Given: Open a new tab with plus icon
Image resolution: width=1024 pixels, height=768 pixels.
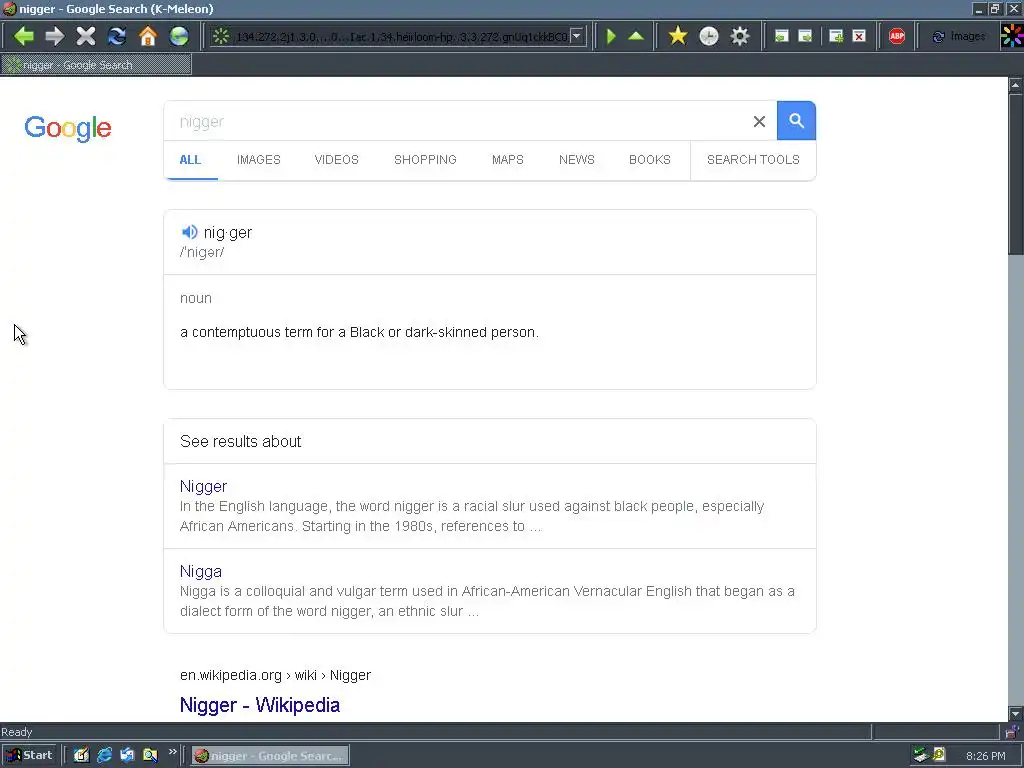Looking at the screenshot, I should [x=836, y=36].
